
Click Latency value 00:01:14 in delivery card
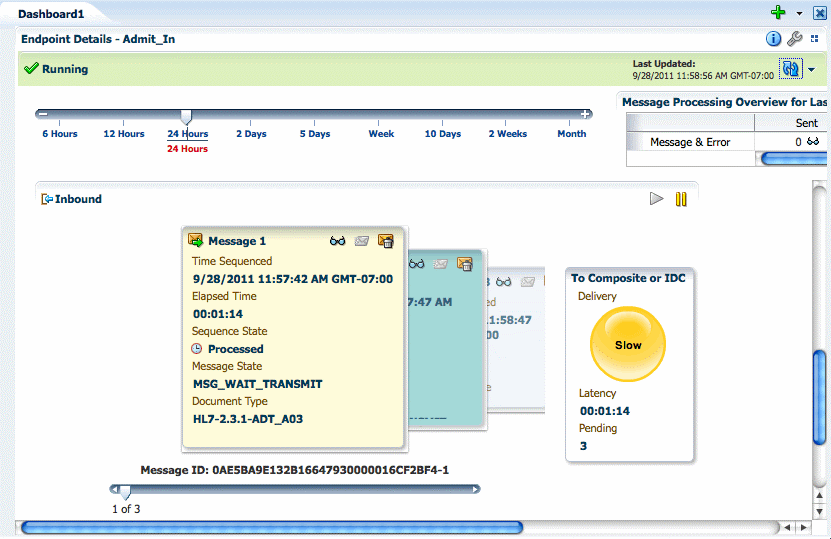click(605, 411)
